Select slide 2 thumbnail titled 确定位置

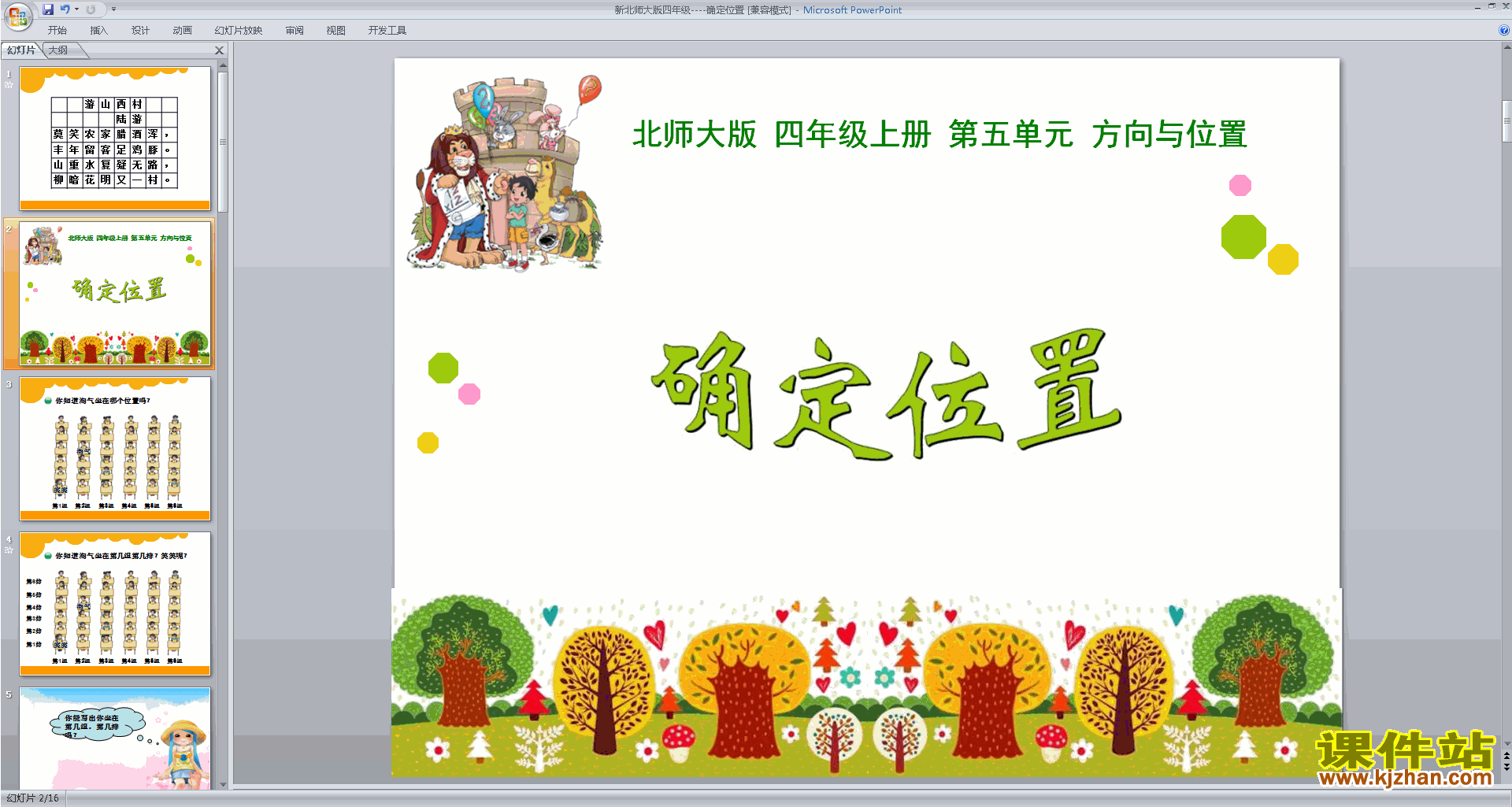coord(115,294)
